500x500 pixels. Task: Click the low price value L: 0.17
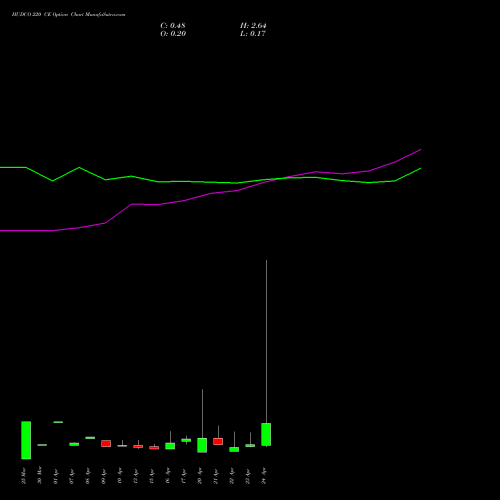point(253,34)
